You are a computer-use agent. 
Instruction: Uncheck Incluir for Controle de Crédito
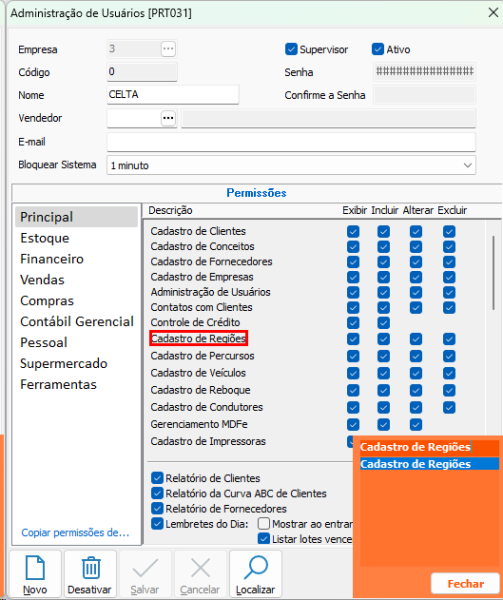coord(383,323)
